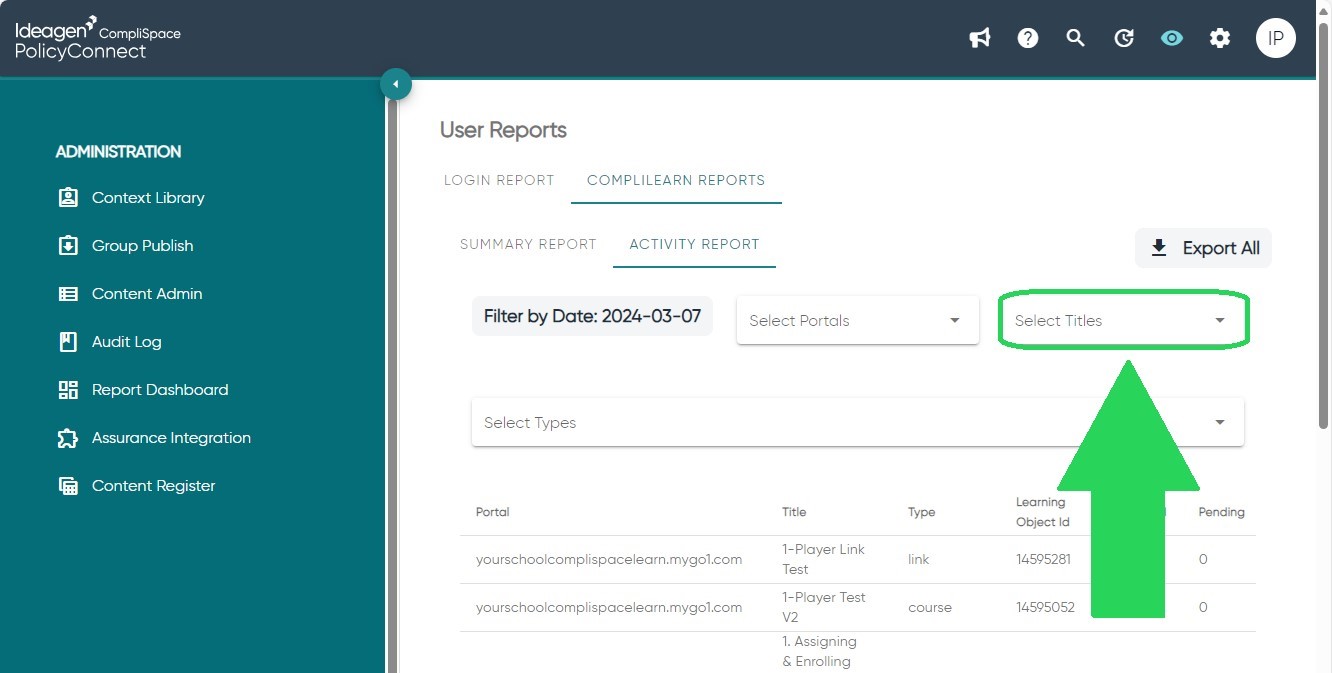Click the Context Library icon
This screenshot has height=673, width=1332.
[x=68, y=197]
